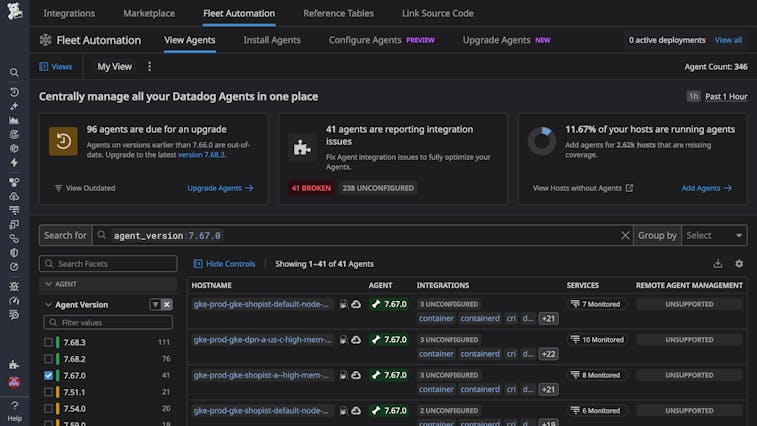This screenshot has width=757, height=426.
Task: Click the 238 UNCONFIGURED badge
Action: (x=378, y=188)
